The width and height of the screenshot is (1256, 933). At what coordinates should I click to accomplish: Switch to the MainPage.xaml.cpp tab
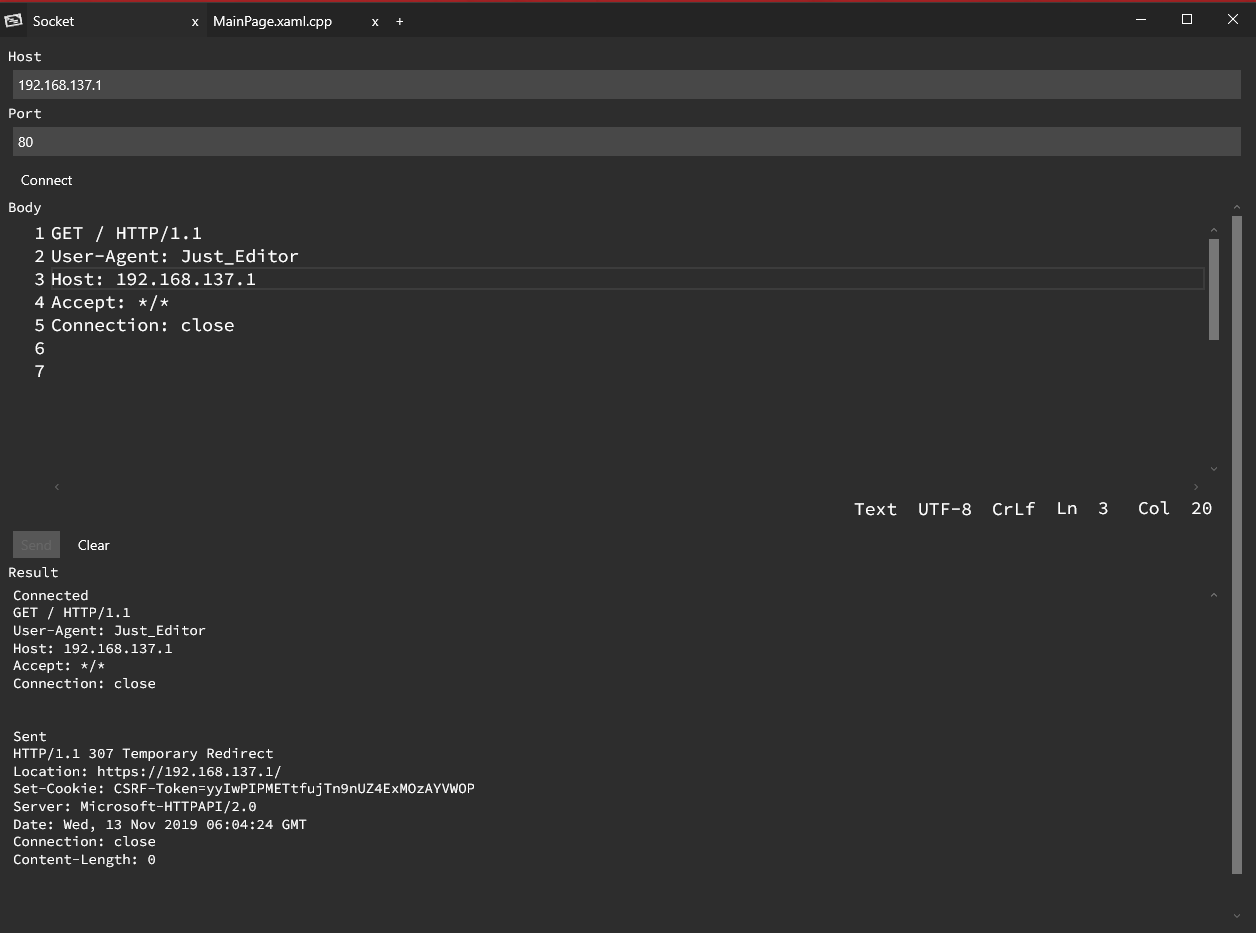point(272,21)
